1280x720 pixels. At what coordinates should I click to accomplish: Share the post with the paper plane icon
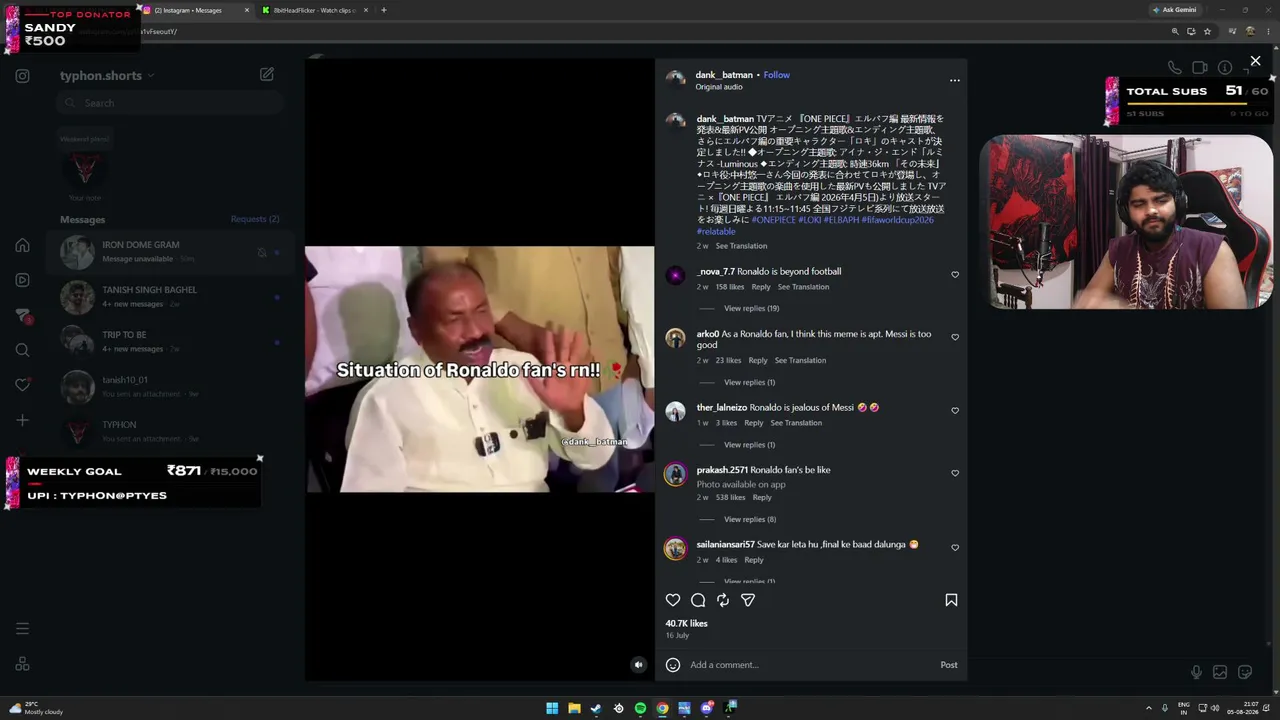(748, 600)
